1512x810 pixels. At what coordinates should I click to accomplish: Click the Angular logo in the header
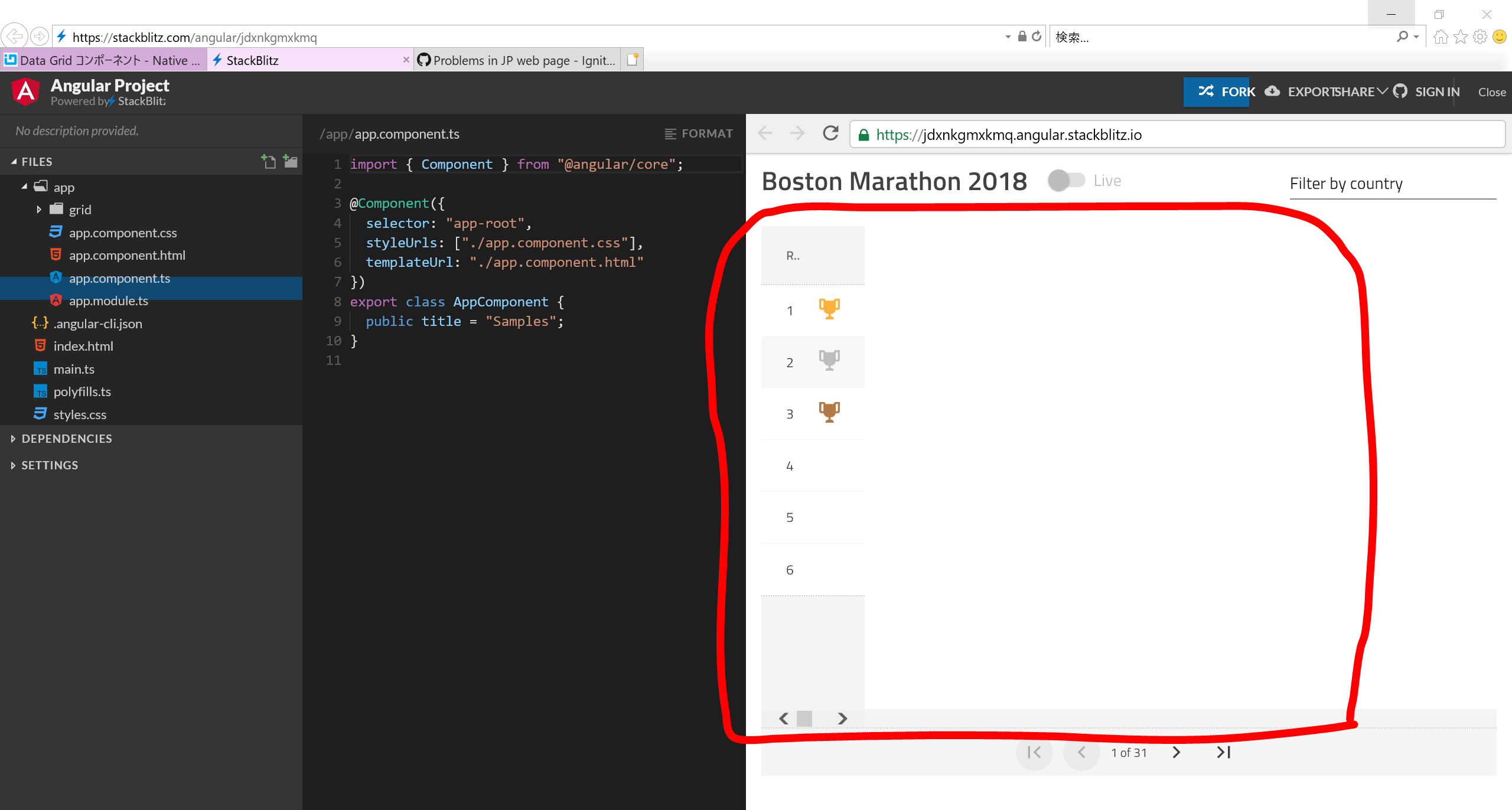(25, 92)
